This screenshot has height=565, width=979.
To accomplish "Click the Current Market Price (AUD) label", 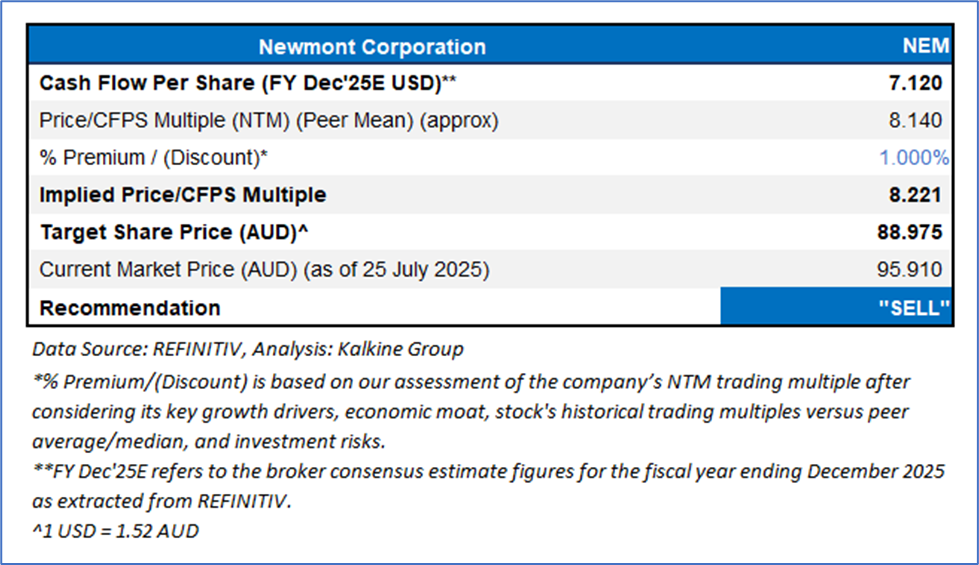I will tap(265, 269).
